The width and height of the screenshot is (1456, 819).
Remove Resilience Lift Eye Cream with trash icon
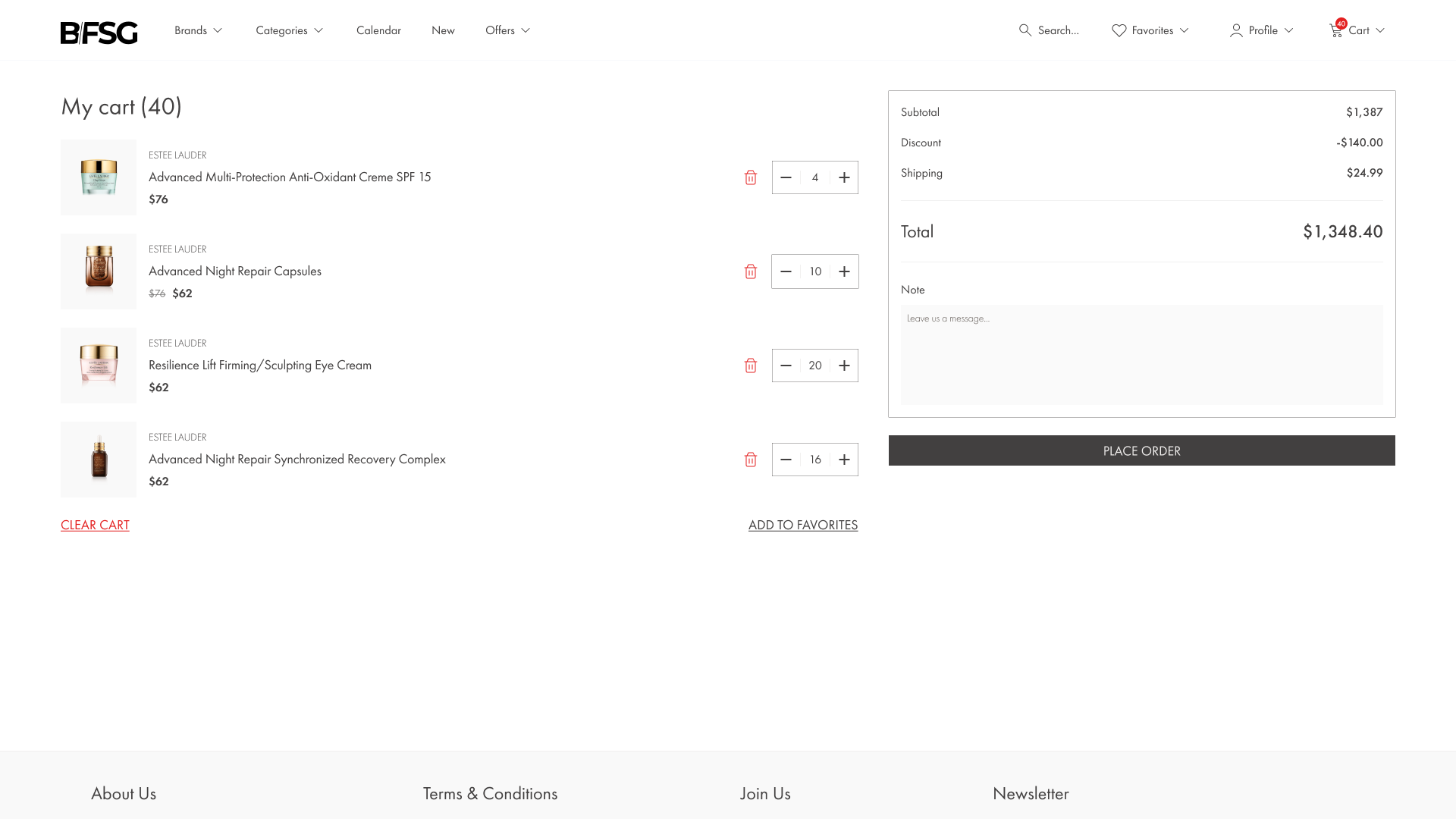click(x=751, y=366)
